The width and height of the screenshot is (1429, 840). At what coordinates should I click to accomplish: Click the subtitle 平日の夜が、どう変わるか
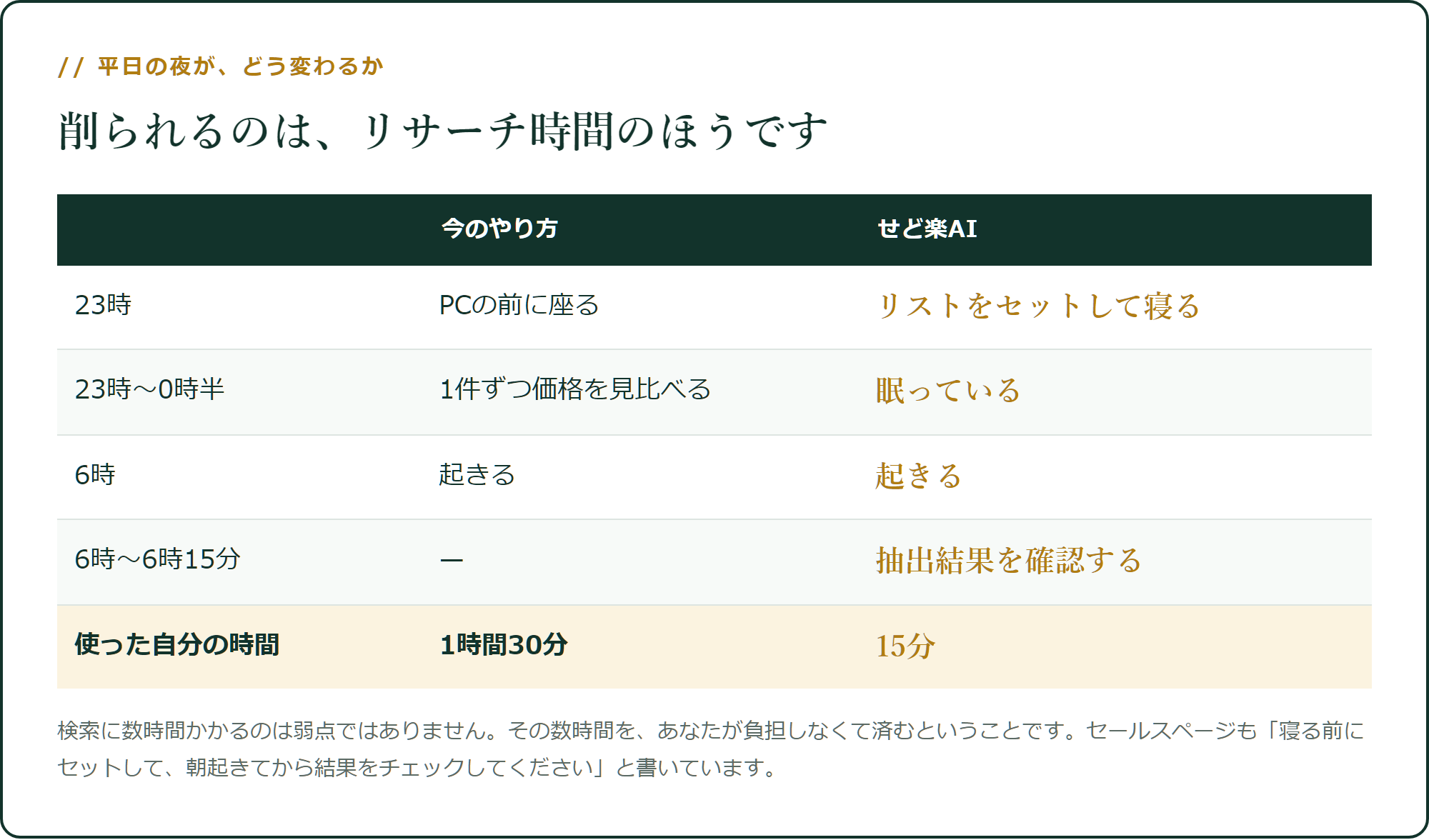[240, 66]
